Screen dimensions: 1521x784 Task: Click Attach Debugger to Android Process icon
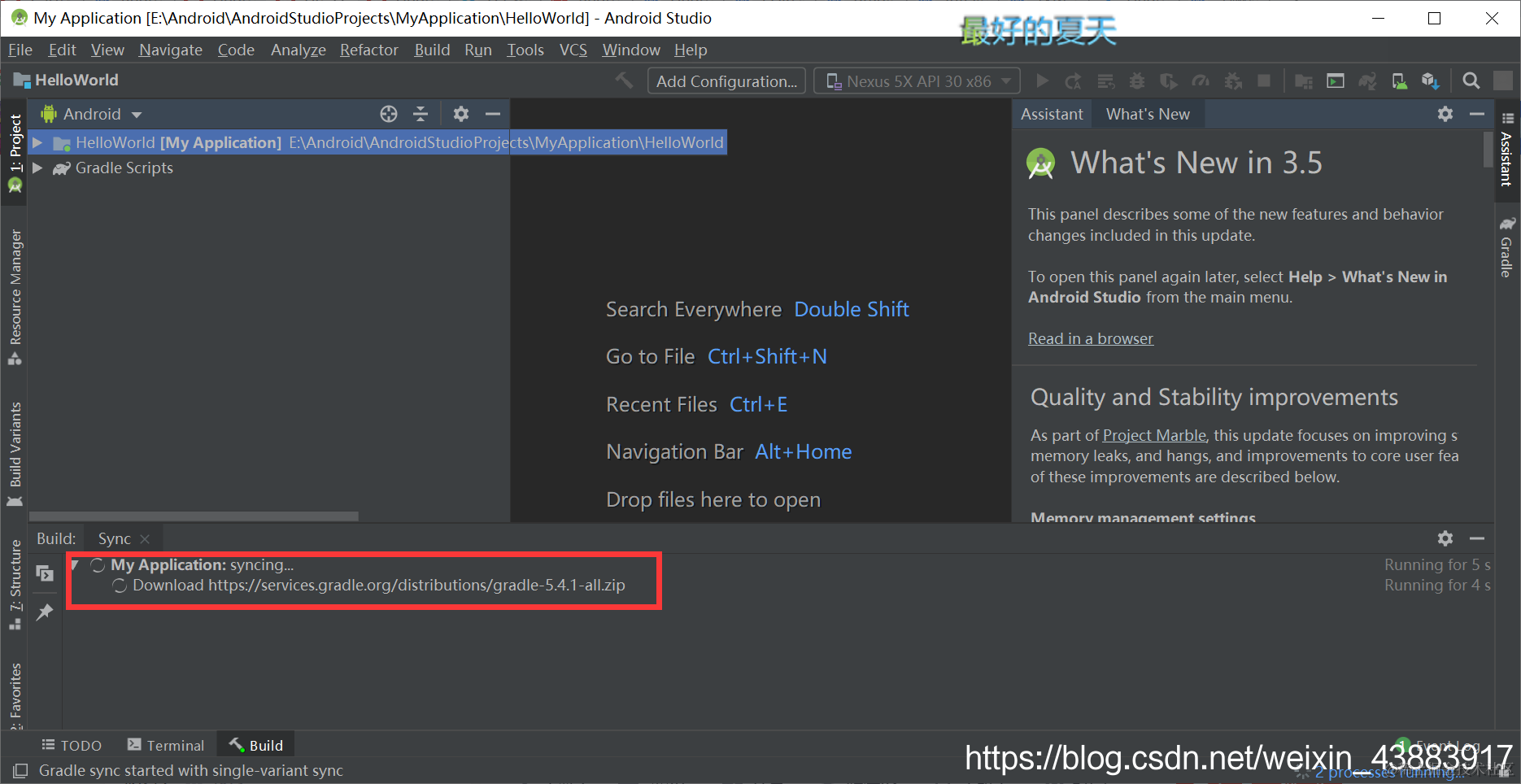pos(1233,81)
